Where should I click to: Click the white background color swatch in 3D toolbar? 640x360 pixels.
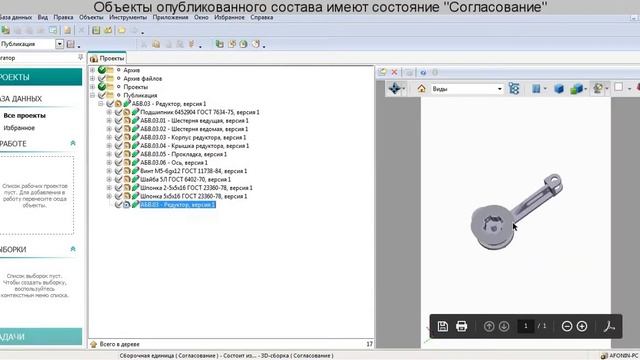tap(619, 87)
